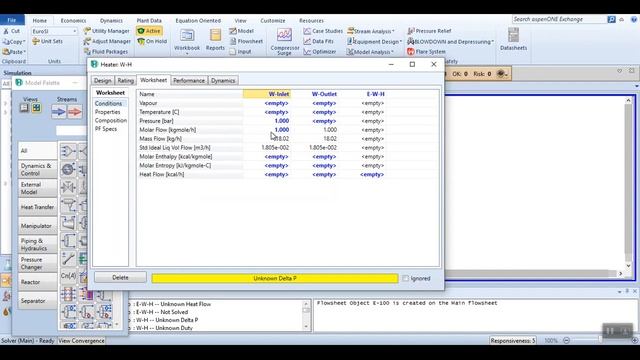Open Performance tab in Heater window

189,80
